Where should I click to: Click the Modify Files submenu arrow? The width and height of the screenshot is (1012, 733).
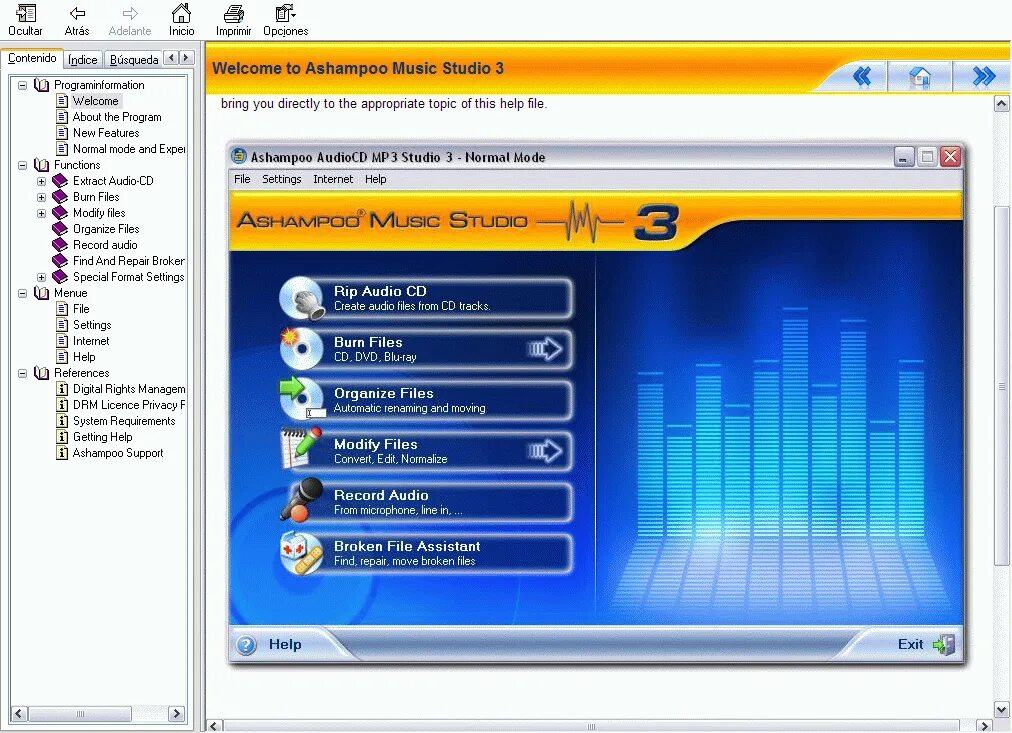pos(545,451)
